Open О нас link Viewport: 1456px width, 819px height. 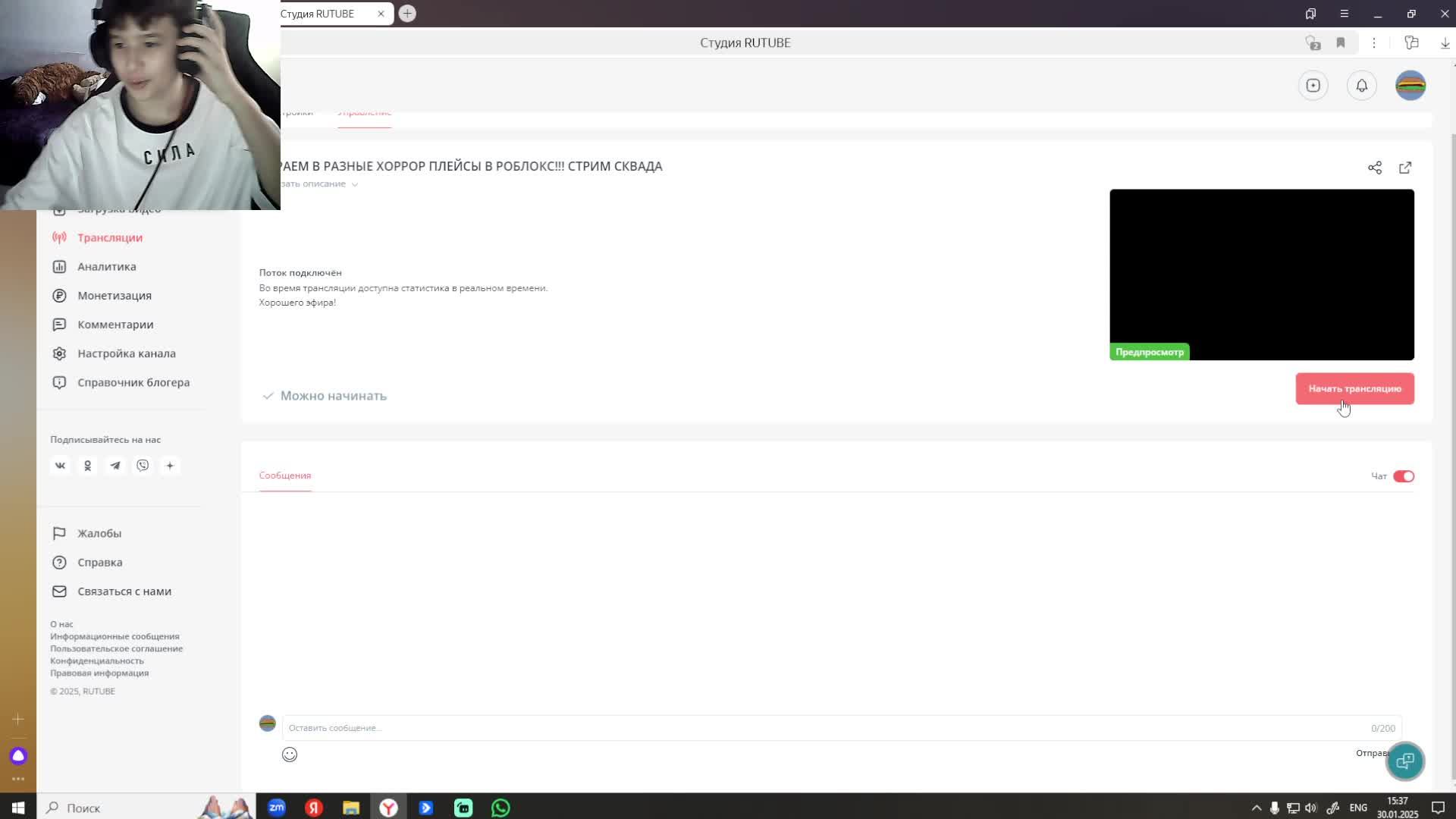[x=61, y=624]
